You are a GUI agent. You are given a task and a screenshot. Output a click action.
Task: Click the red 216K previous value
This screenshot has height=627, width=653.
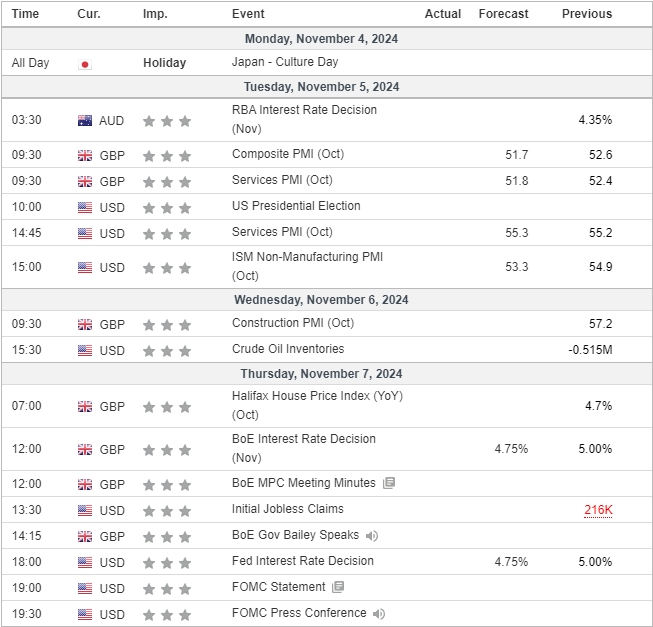pyautogui.click(x=598, y=510)
